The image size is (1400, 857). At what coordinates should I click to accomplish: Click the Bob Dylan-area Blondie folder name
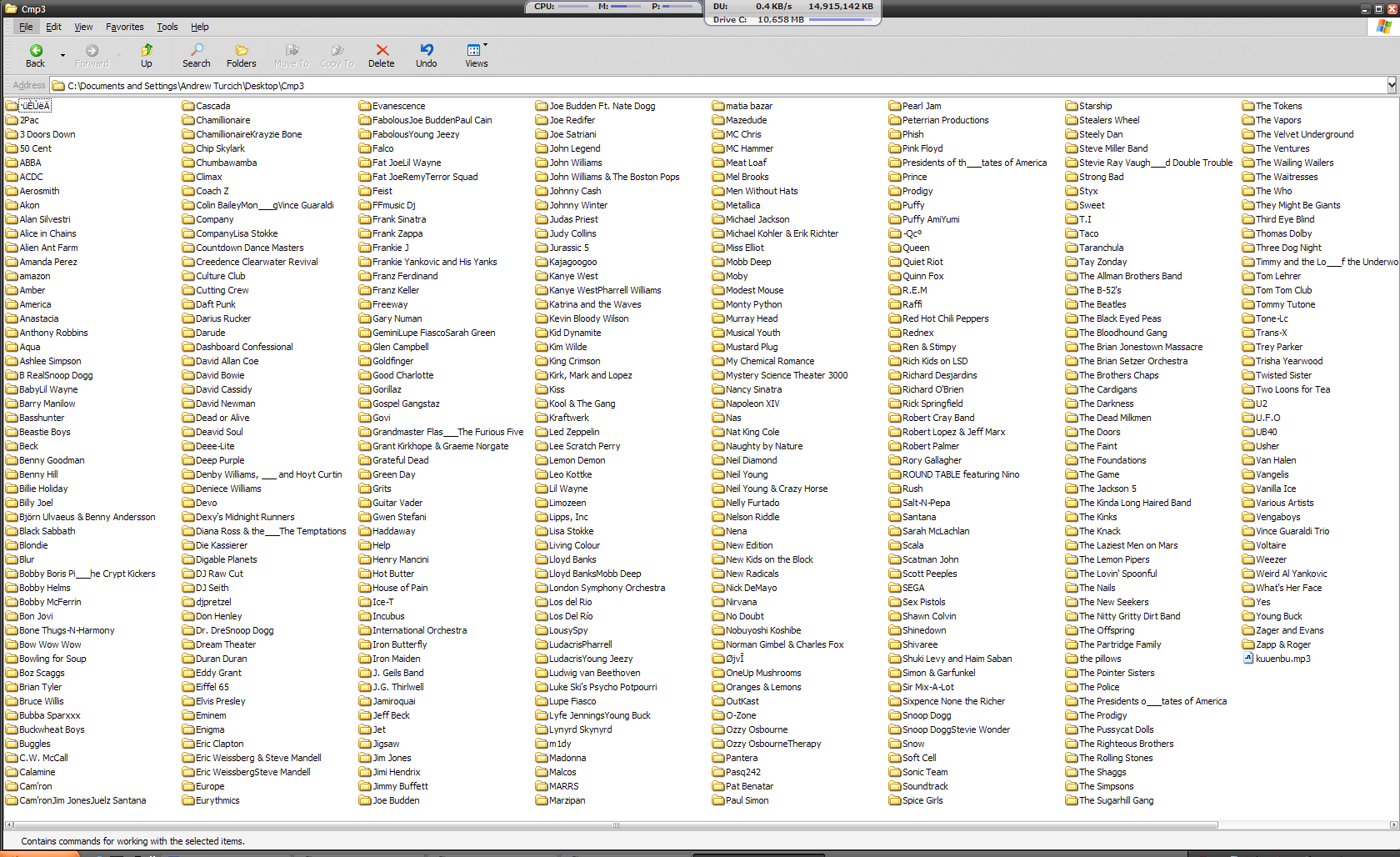[33, 545]
